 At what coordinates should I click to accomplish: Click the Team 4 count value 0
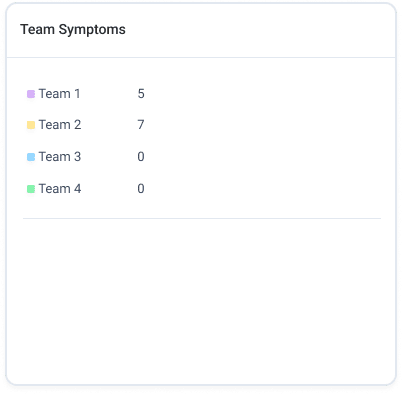141,189
